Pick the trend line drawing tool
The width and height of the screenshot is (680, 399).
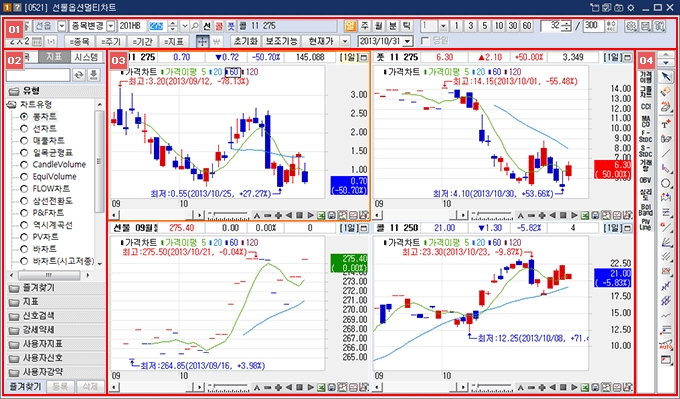coord(666,153)
